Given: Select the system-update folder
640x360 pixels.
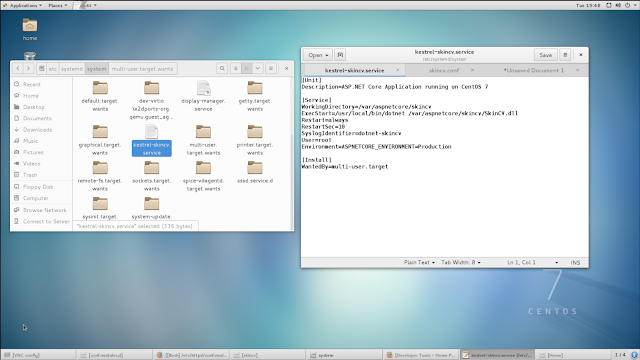Looking at the screenshot, I should coord(151,208).
